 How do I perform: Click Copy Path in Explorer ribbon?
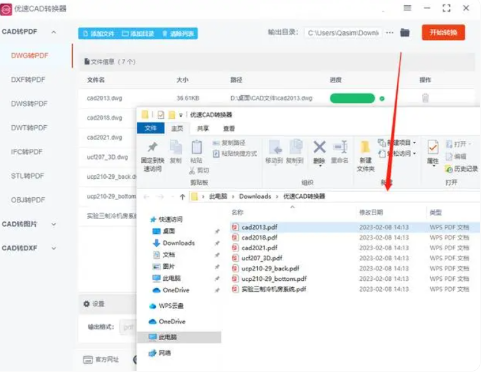pos(229,143)
